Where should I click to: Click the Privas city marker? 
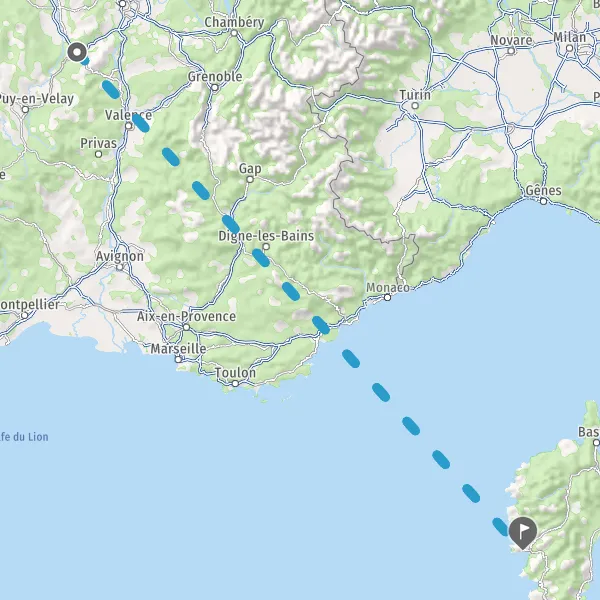coord(98,154)
